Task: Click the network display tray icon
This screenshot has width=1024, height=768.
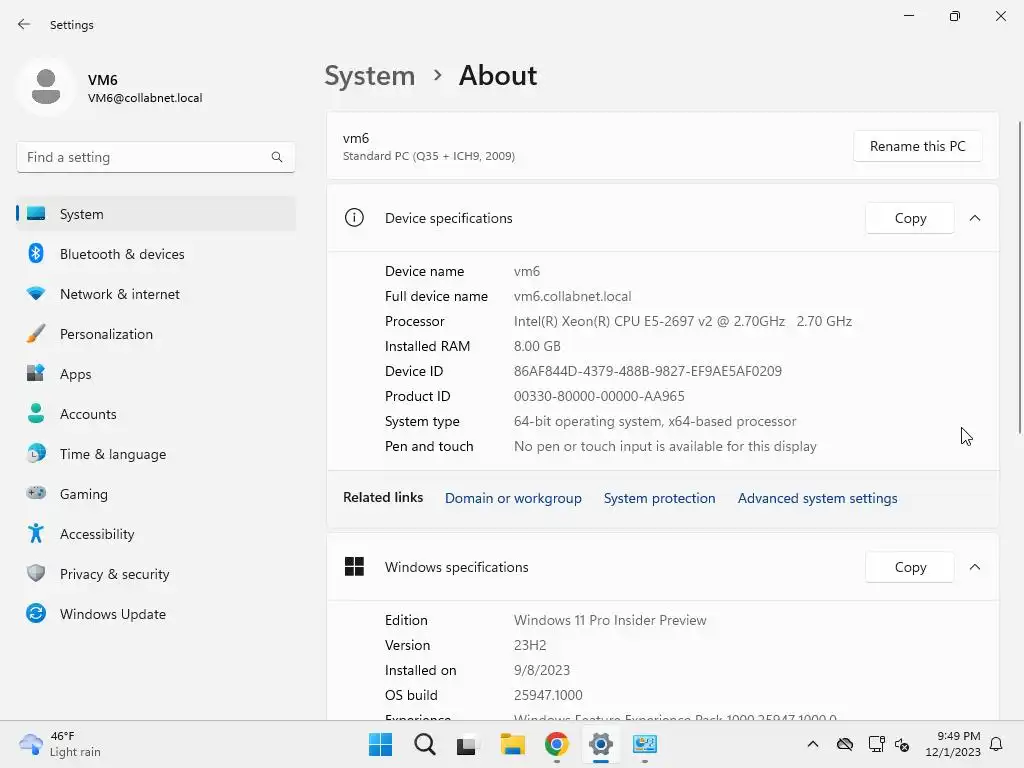Action: click(876, 744)
